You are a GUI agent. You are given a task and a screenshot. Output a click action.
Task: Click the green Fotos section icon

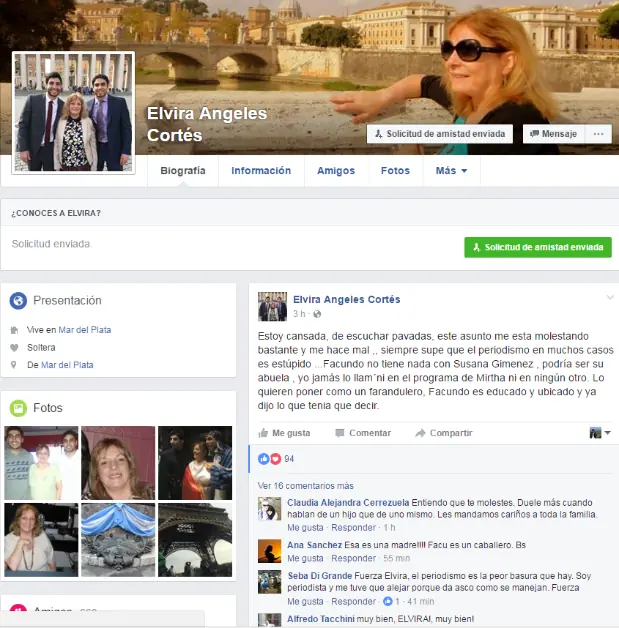click(x=18, y=408)
